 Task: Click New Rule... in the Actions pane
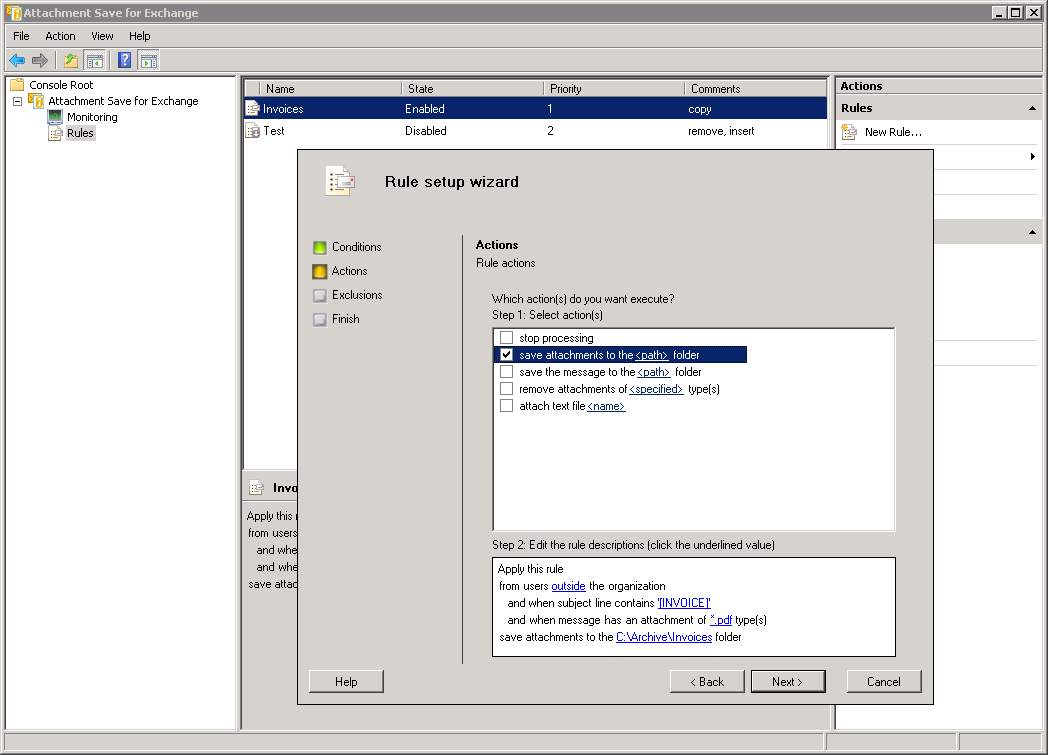(893, 132)
